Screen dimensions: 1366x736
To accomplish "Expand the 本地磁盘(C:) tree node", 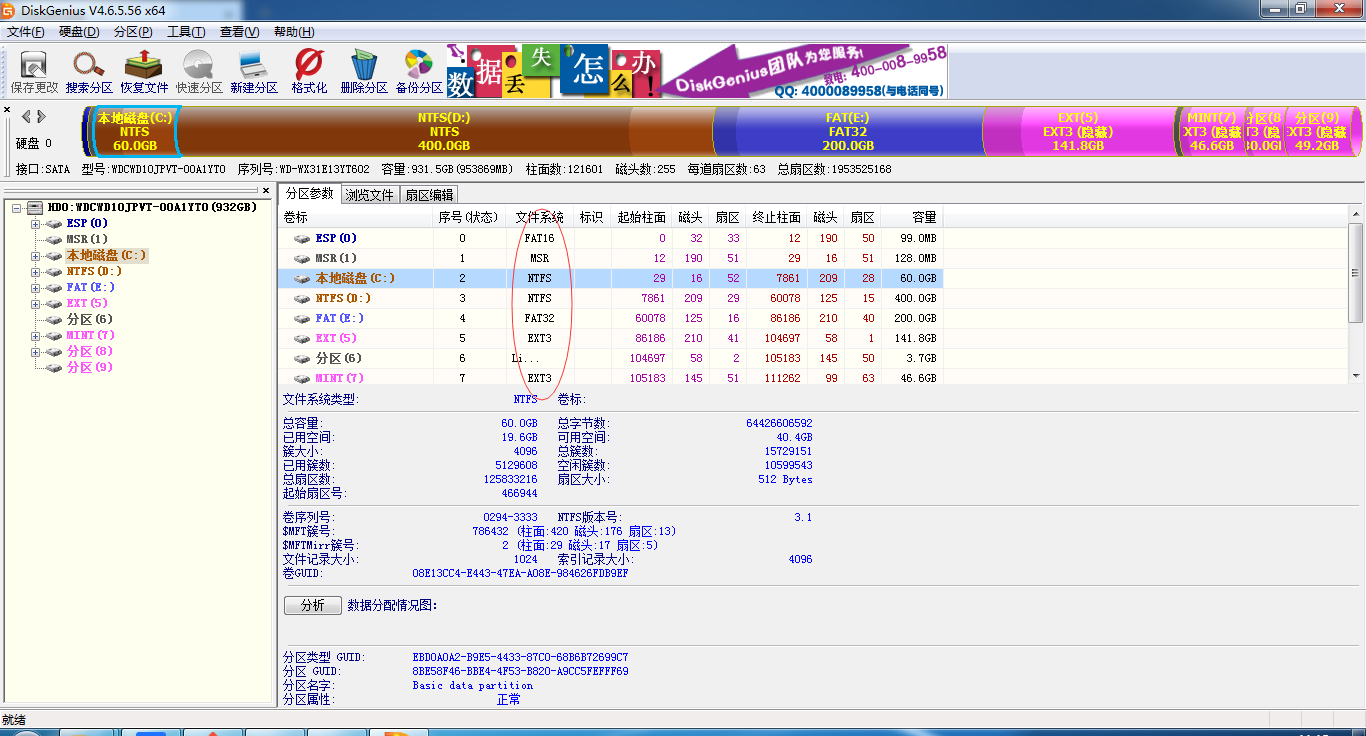I will [x=36, y=256].
